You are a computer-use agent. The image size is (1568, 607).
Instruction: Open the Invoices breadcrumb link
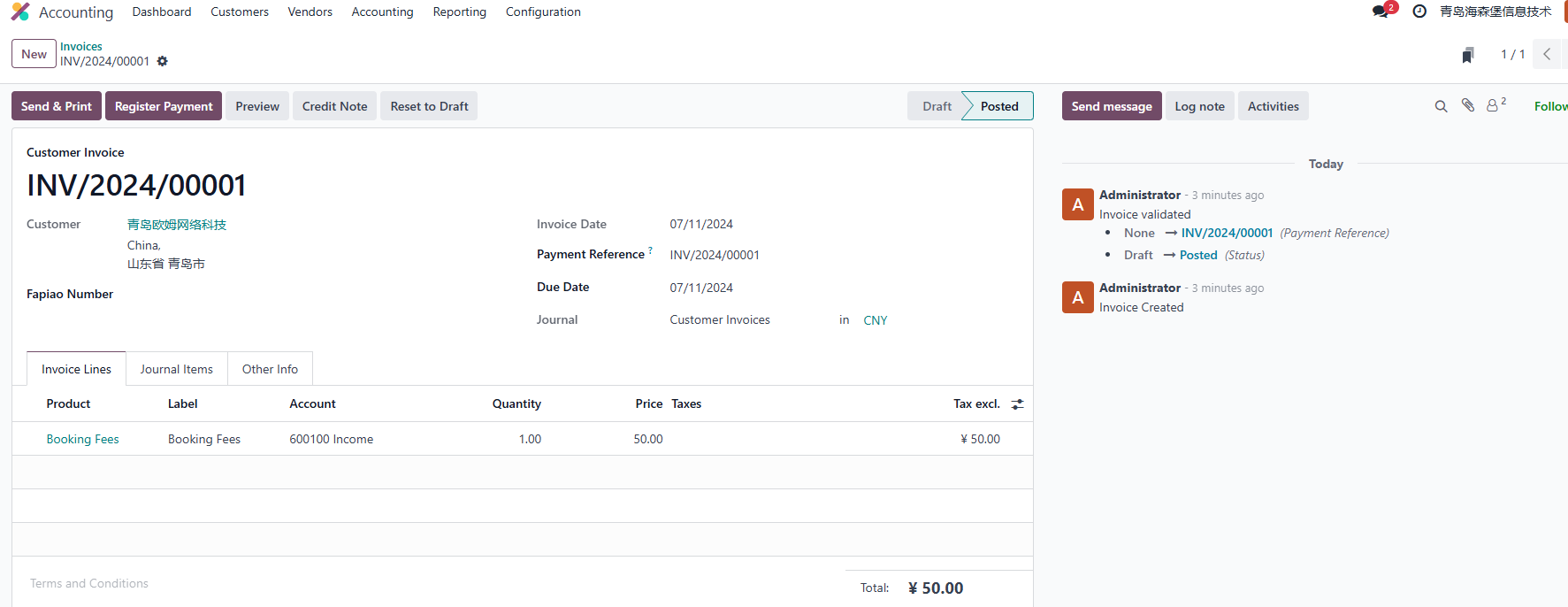81,46
